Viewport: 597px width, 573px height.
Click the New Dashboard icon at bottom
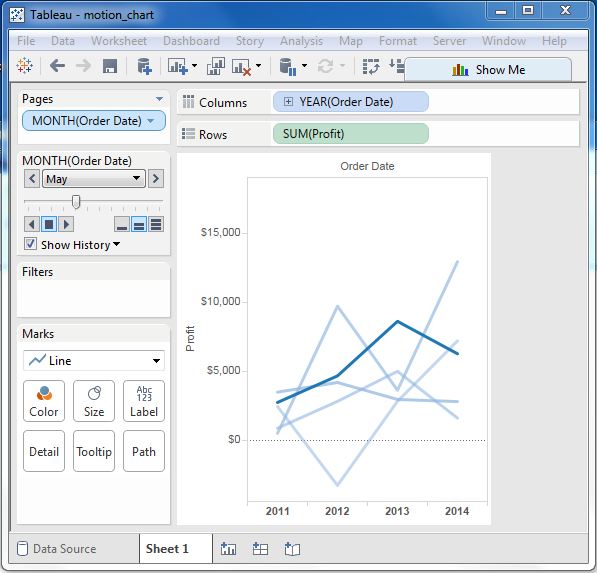pos(260,549)
